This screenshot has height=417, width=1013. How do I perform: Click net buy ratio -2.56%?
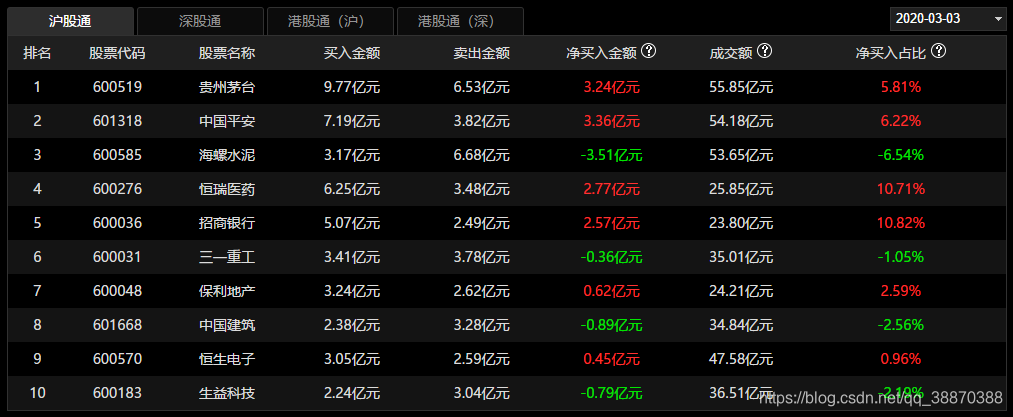[901, 325]
